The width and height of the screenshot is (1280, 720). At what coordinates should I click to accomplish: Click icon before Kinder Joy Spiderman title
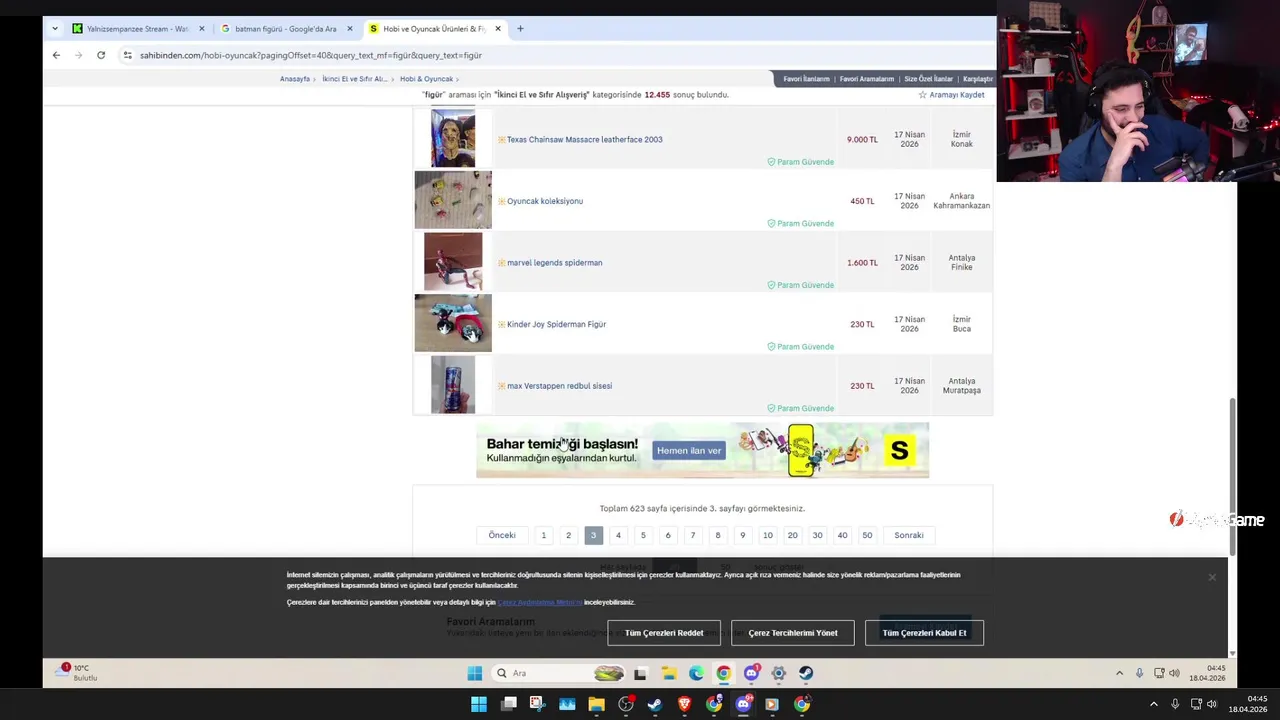click(x=501, y=324)
